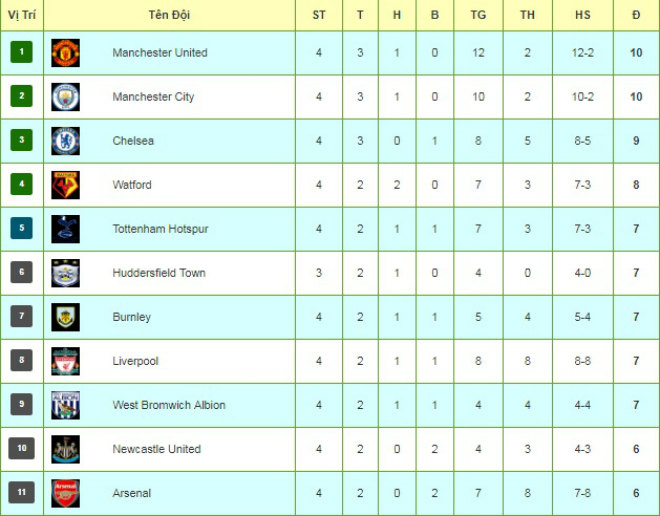Click the HS column header
Image resolution: width=660 pixels, height=516 pixels.
tap(583, 15)
